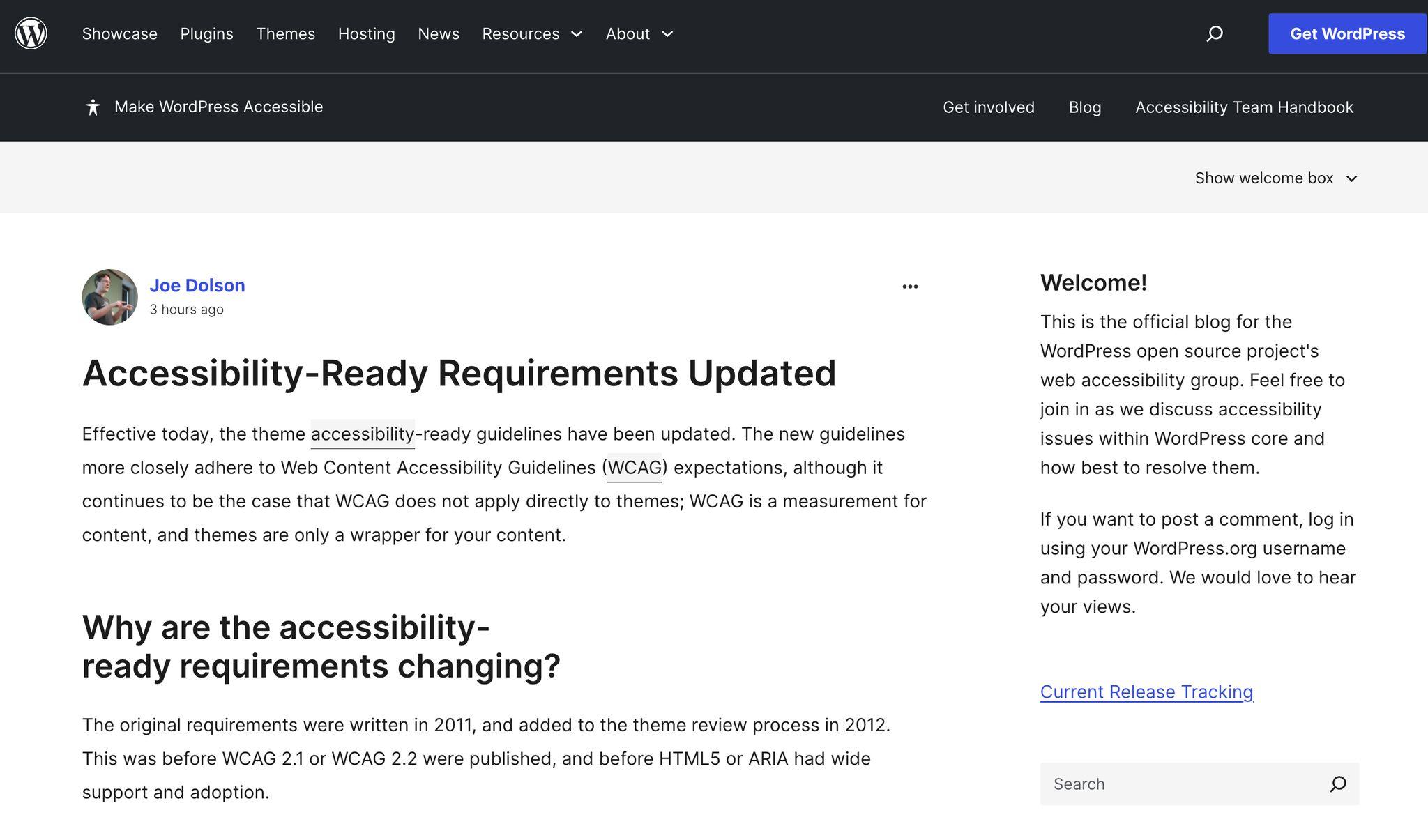This screenshot has height=840, width=1428.
Task: Click the 'Why are the accessibility-ready requirements changing?' heading
Action: (x=321, y=646)
